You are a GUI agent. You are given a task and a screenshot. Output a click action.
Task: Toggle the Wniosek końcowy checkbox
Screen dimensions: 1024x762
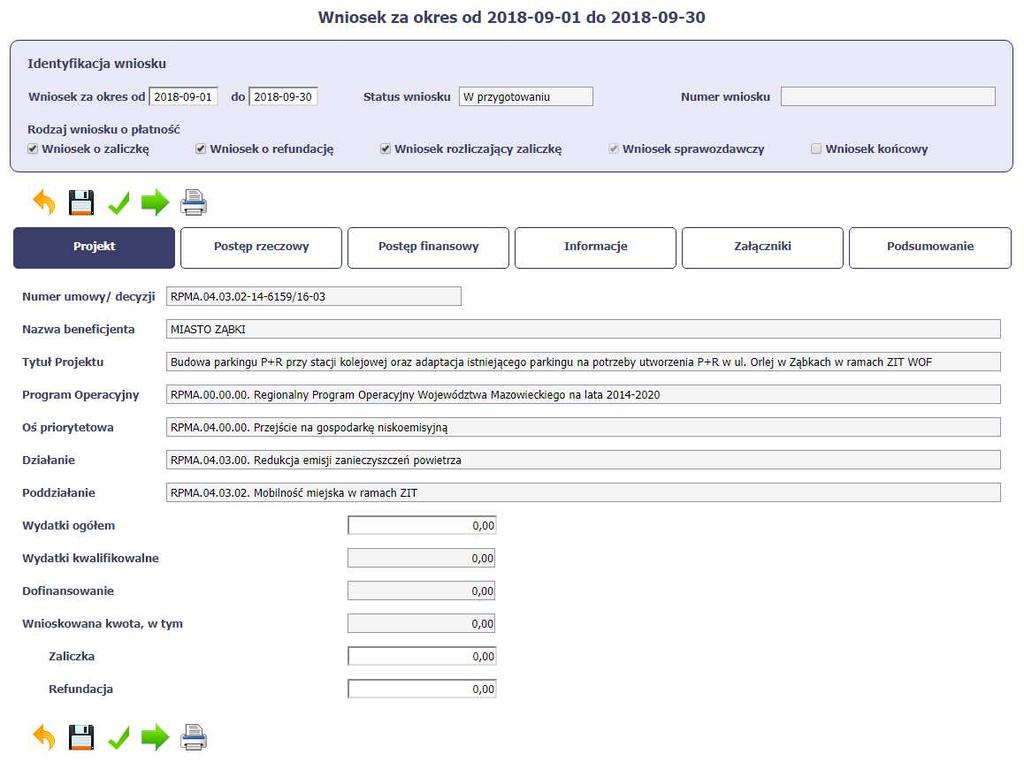tap(816, 149)
